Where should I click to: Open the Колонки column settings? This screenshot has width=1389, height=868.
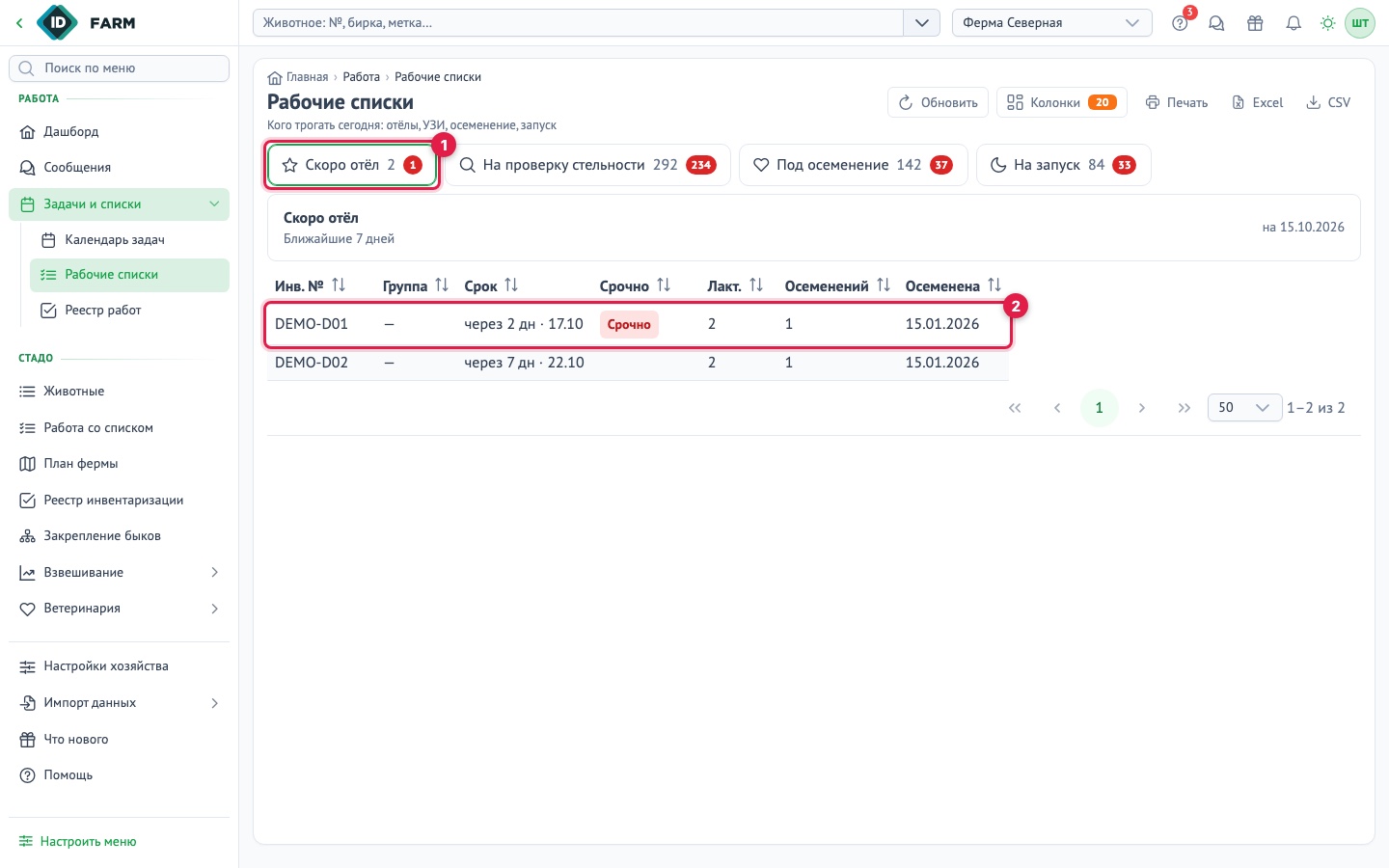point(1061,102)
